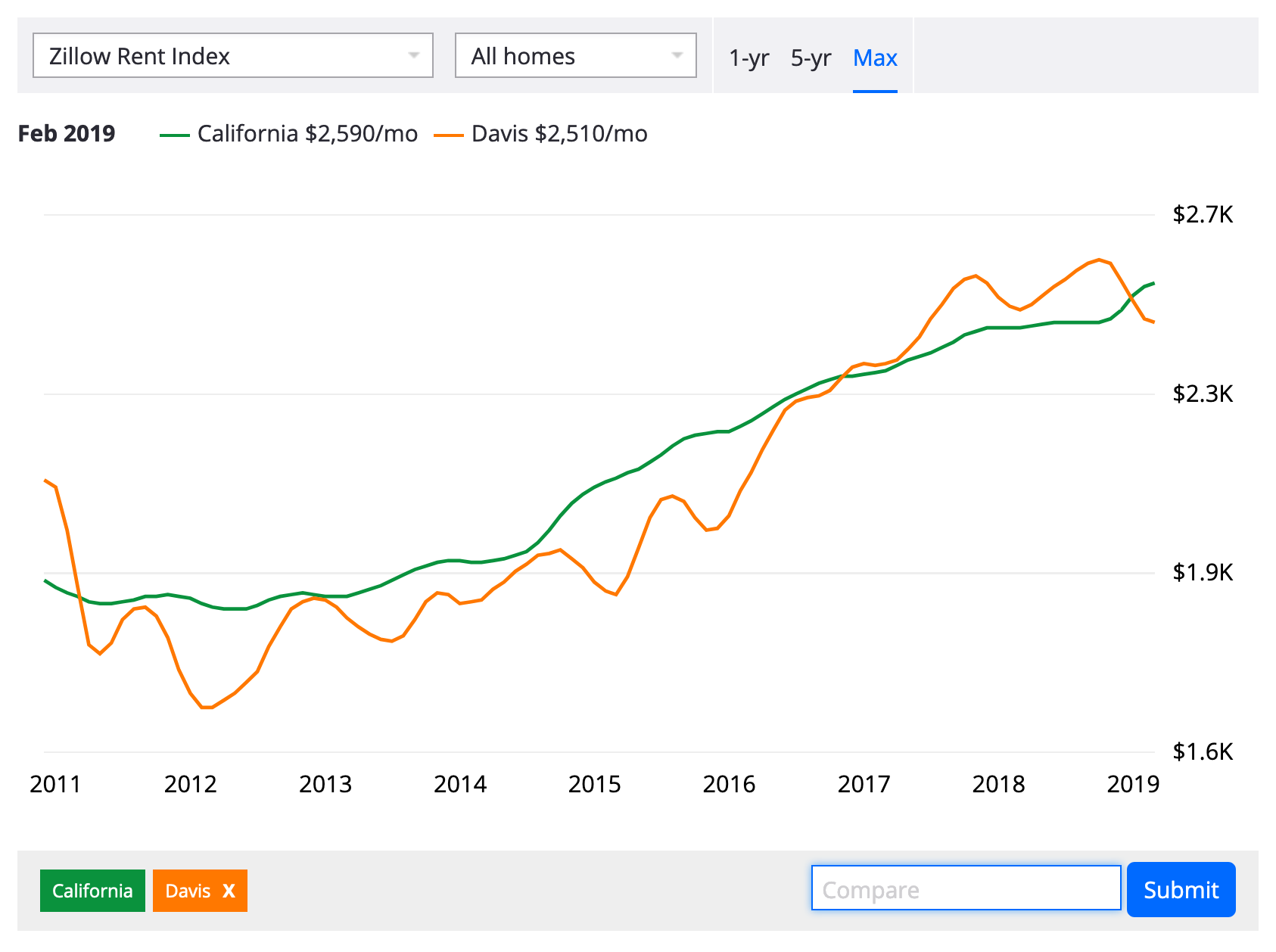Click the green California legend line
The image size is (1276, 952).
[x=174, y=135]
